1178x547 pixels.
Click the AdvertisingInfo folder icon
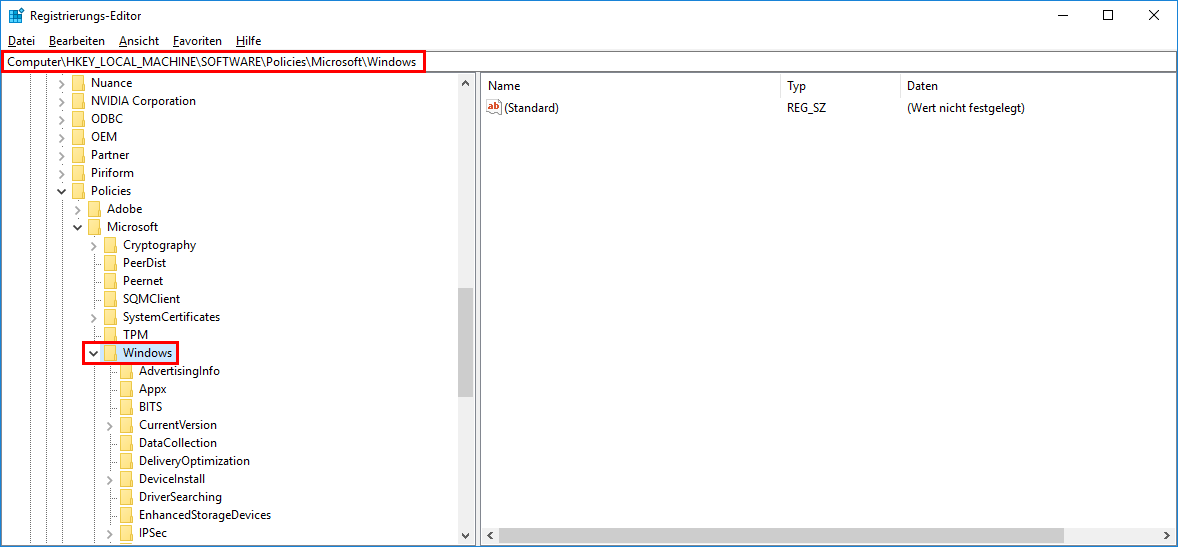(126, 372)
